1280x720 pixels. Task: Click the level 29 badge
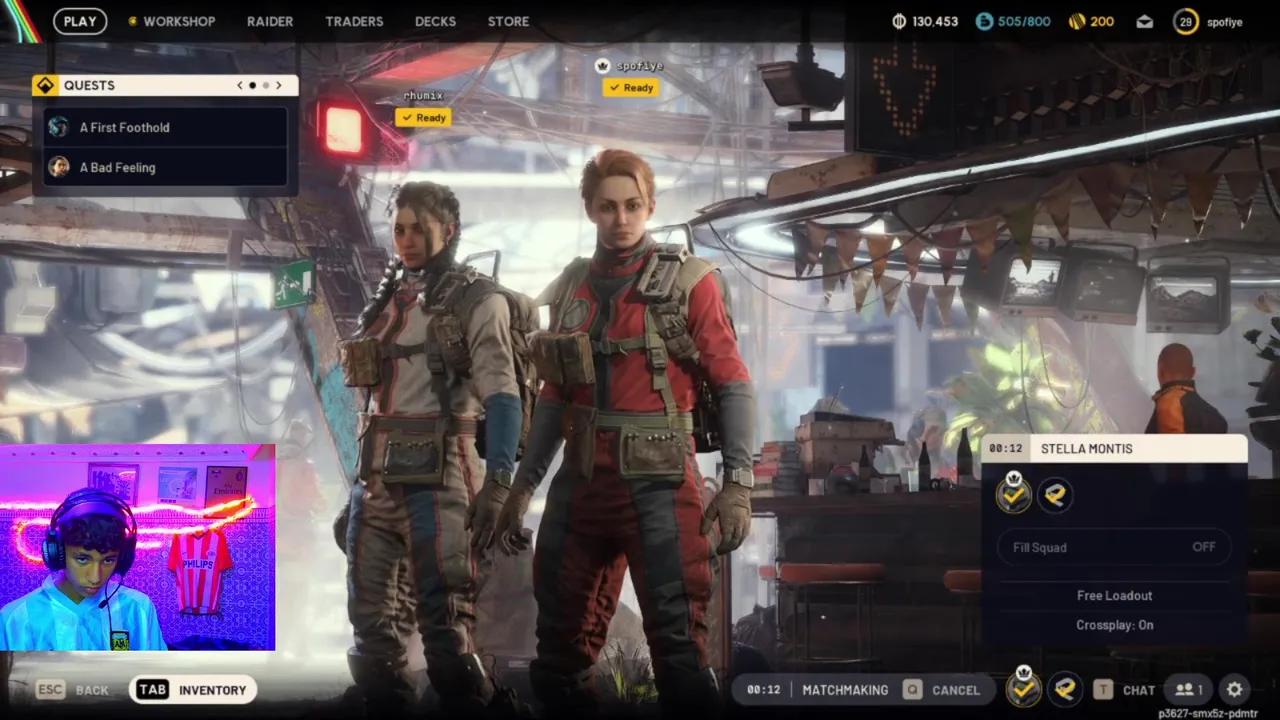tap(1186, 21)
